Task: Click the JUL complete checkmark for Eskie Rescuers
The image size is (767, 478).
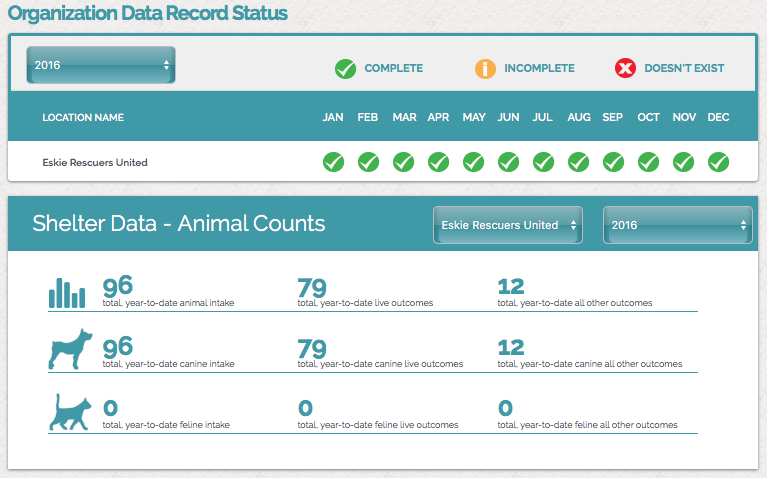Action: click(x=543, y=162)
